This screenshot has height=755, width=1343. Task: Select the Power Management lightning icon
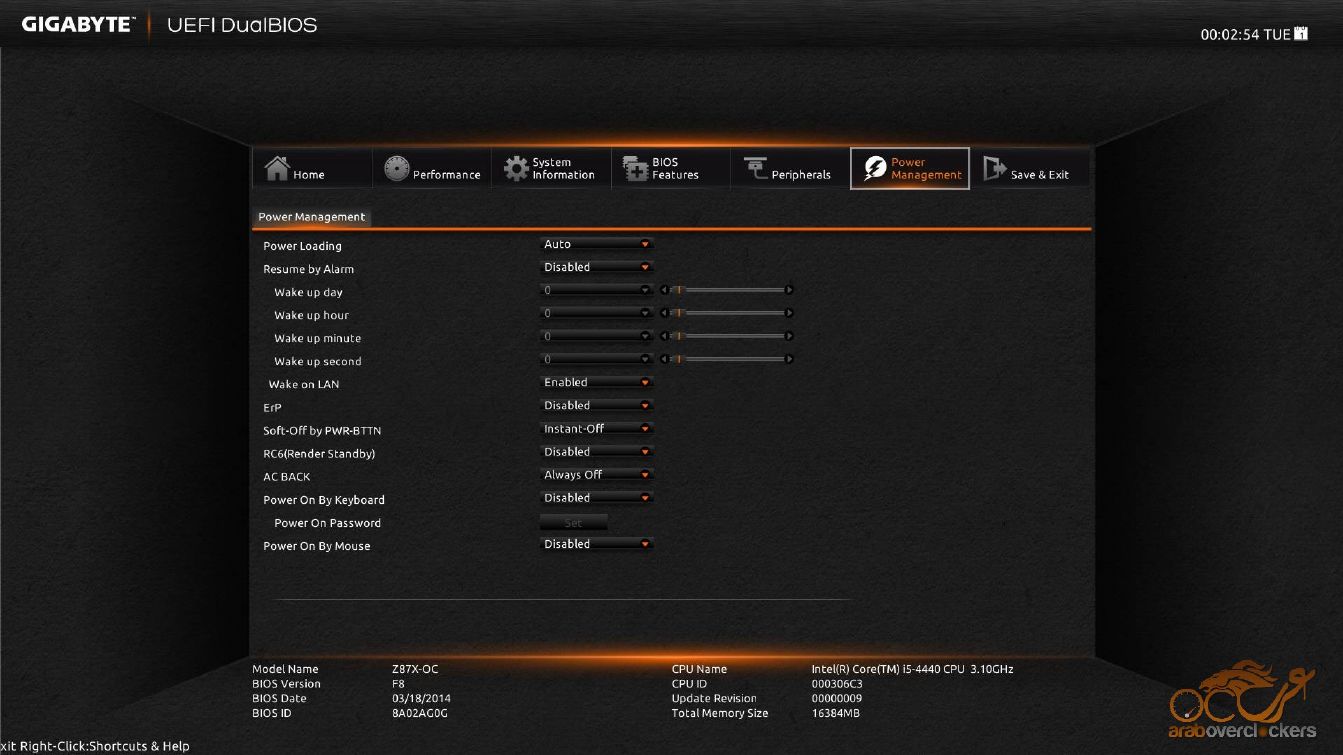click(875, 168)
